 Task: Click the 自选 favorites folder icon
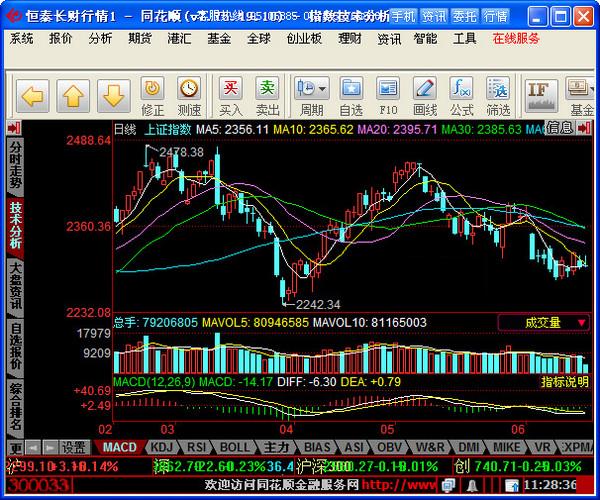pos(351,89)
